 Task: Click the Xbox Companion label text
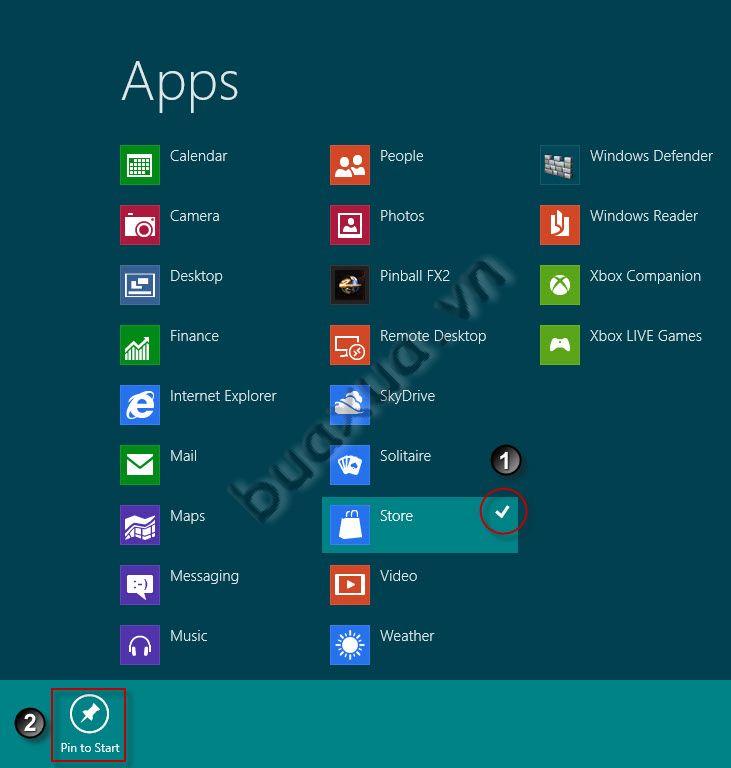[645, 276]
